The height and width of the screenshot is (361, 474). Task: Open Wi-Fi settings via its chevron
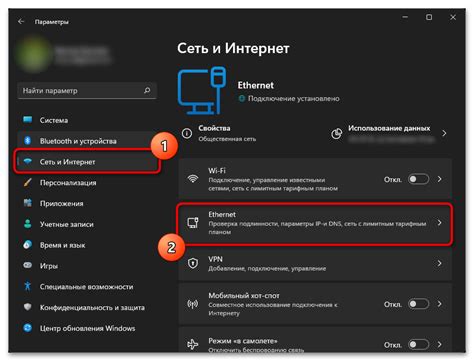(x=440, y=179)
